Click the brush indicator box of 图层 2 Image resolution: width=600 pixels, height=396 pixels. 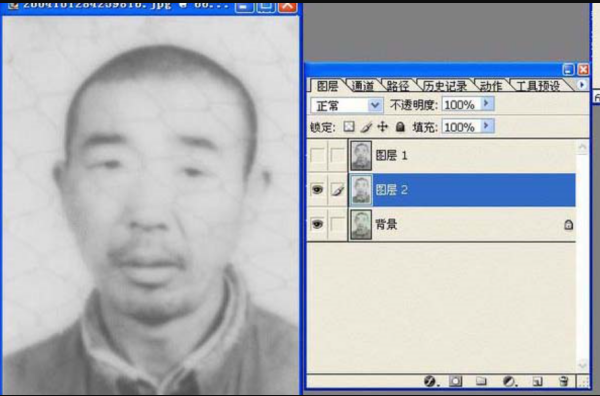point(338,189)
